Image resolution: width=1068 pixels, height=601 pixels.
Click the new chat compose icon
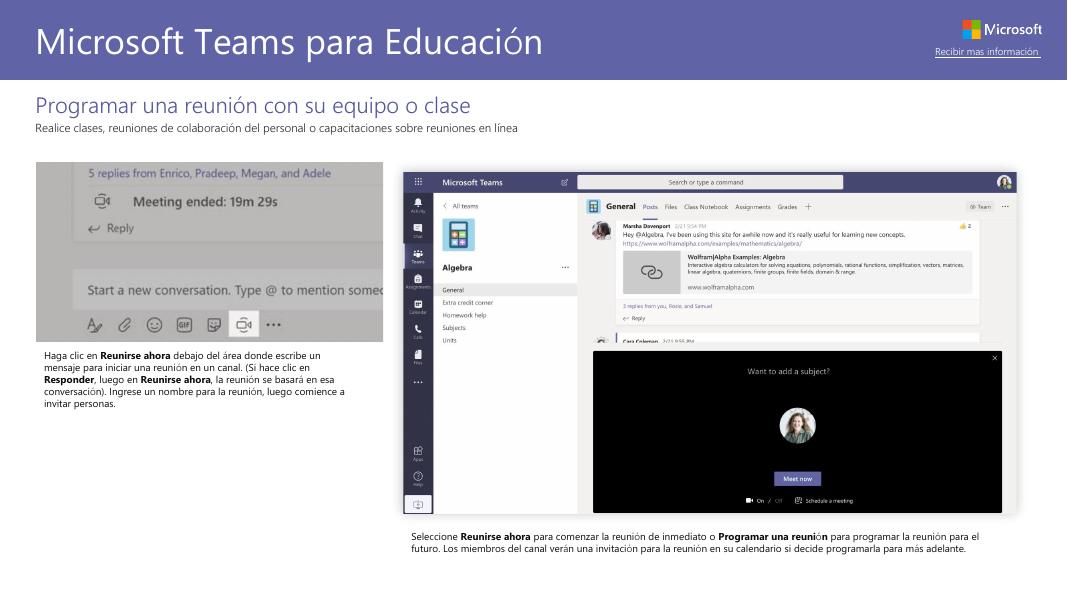tap(564, 182)
